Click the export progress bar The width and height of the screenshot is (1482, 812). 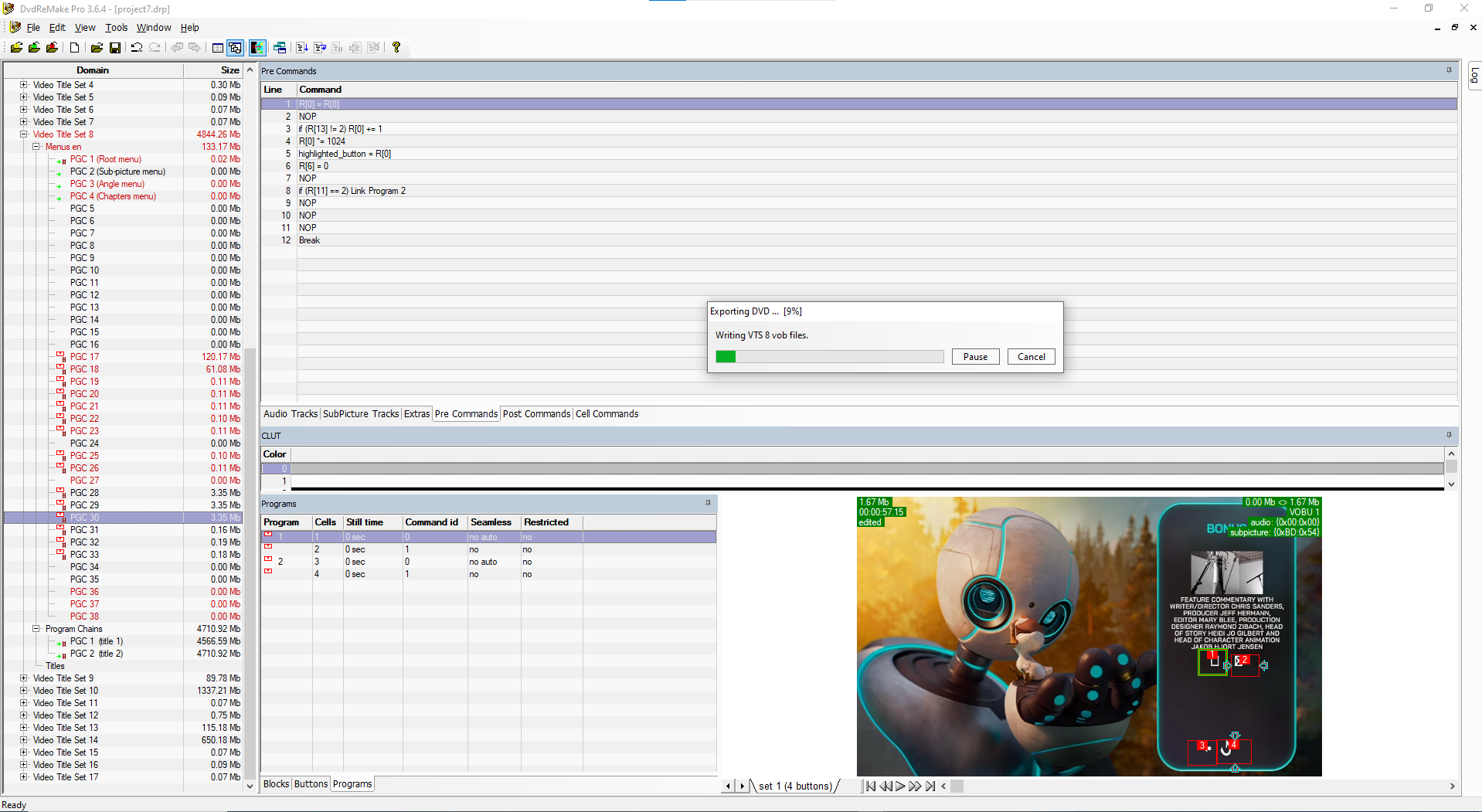pyautogui.click(x=829, y=357)
